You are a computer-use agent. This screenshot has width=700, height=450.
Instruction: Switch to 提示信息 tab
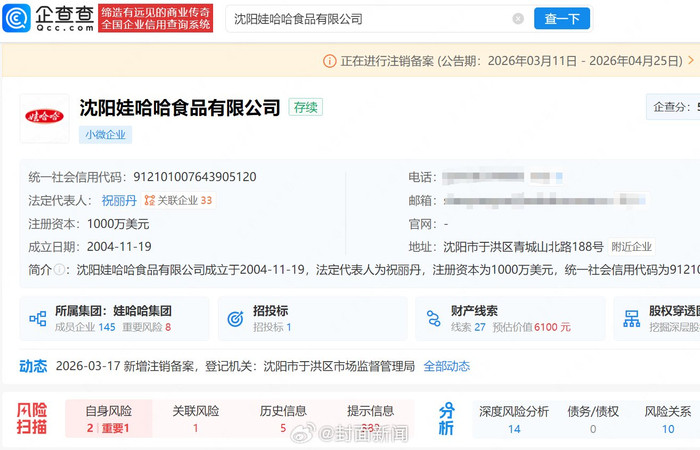(x=371, y=419)
